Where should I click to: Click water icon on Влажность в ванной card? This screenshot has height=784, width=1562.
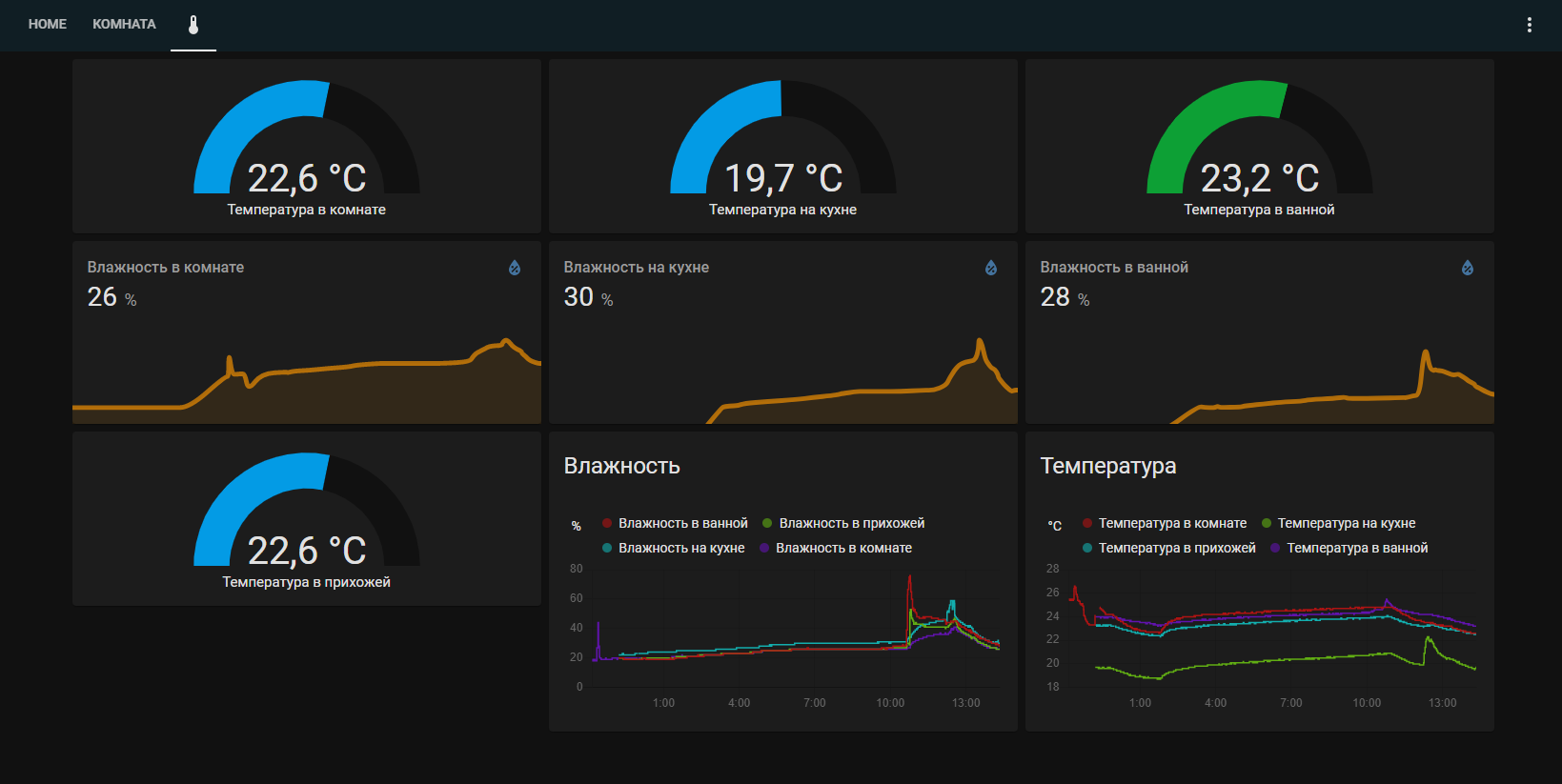(x=1468, y=268)
